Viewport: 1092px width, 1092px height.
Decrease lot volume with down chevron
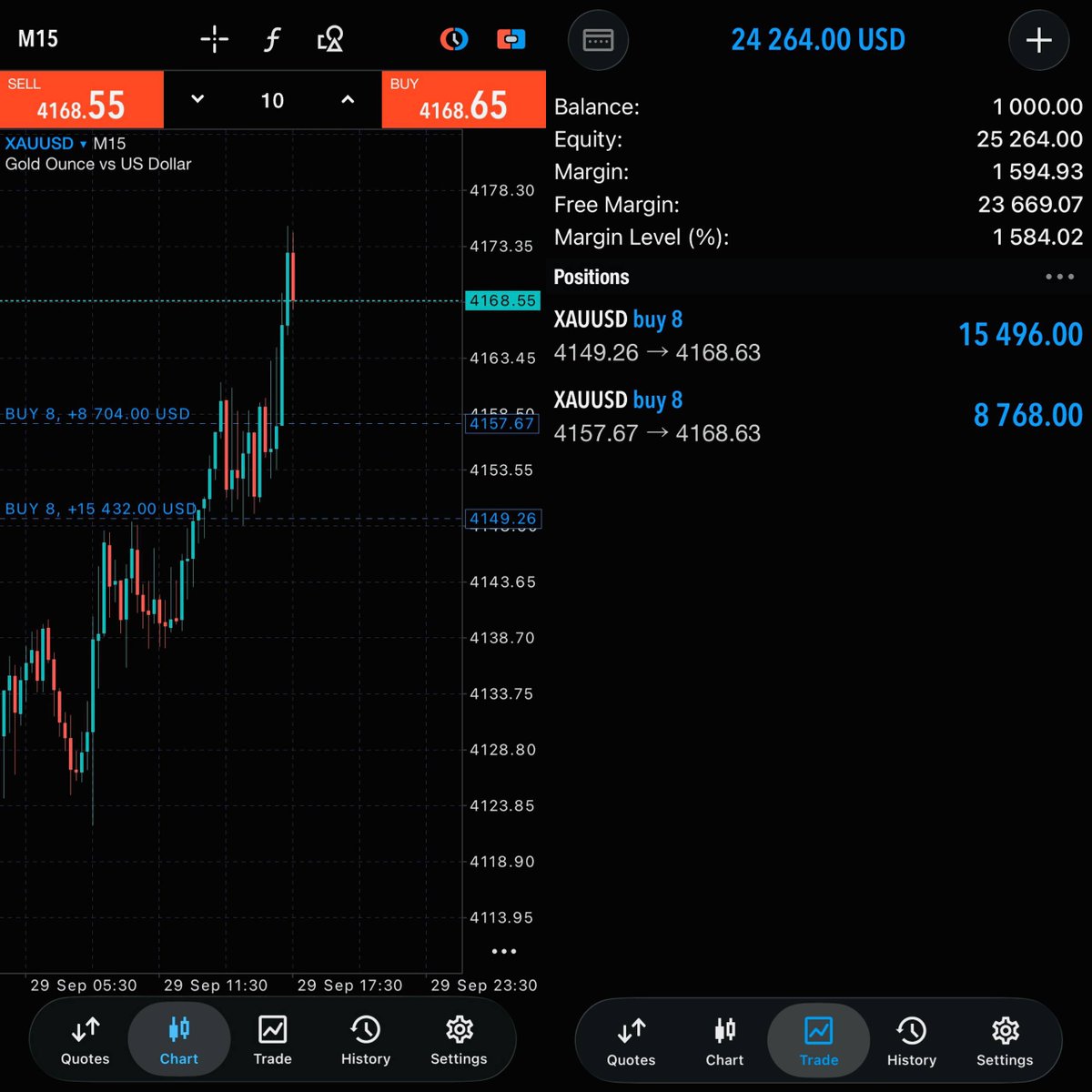[x=197, y=100]
